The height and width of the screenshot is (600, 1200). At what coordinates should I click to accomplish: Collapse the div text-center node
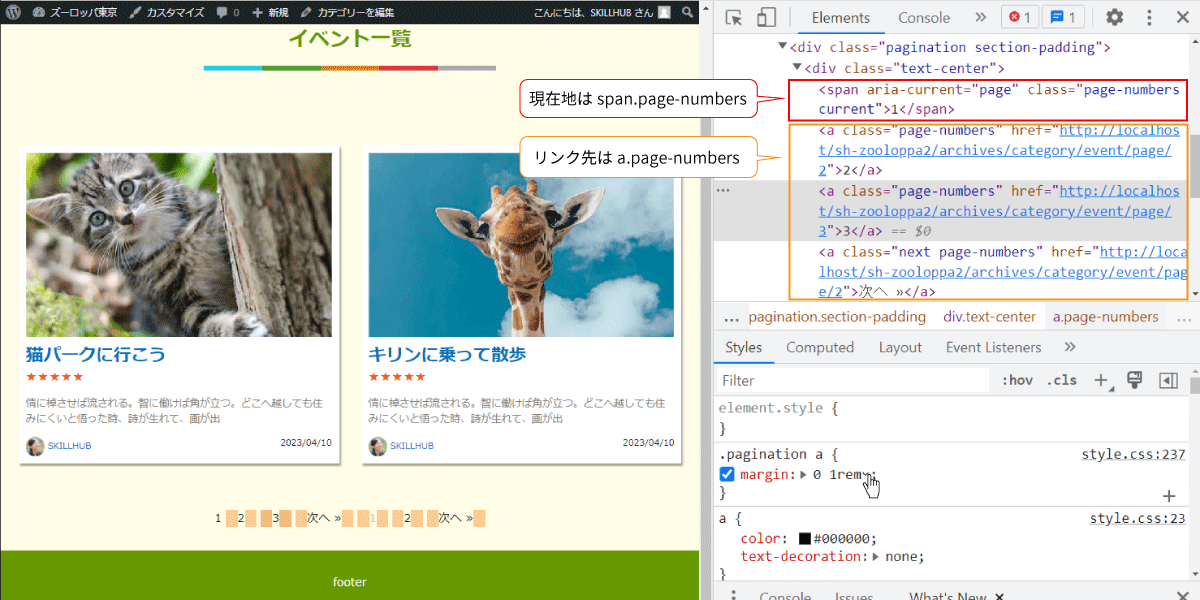pos(797,68)
